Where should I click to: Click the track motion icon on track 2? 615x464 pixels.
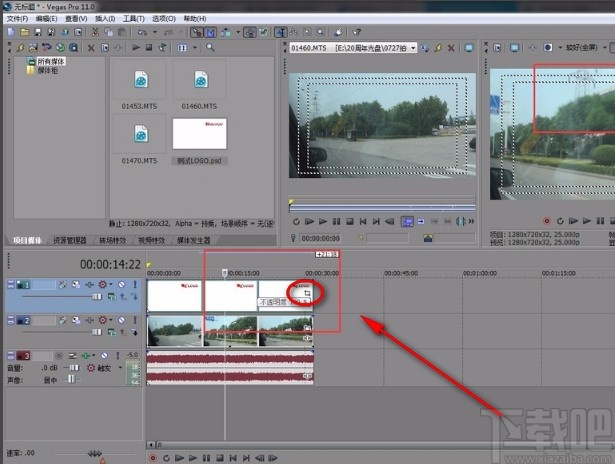click(75, 319)
